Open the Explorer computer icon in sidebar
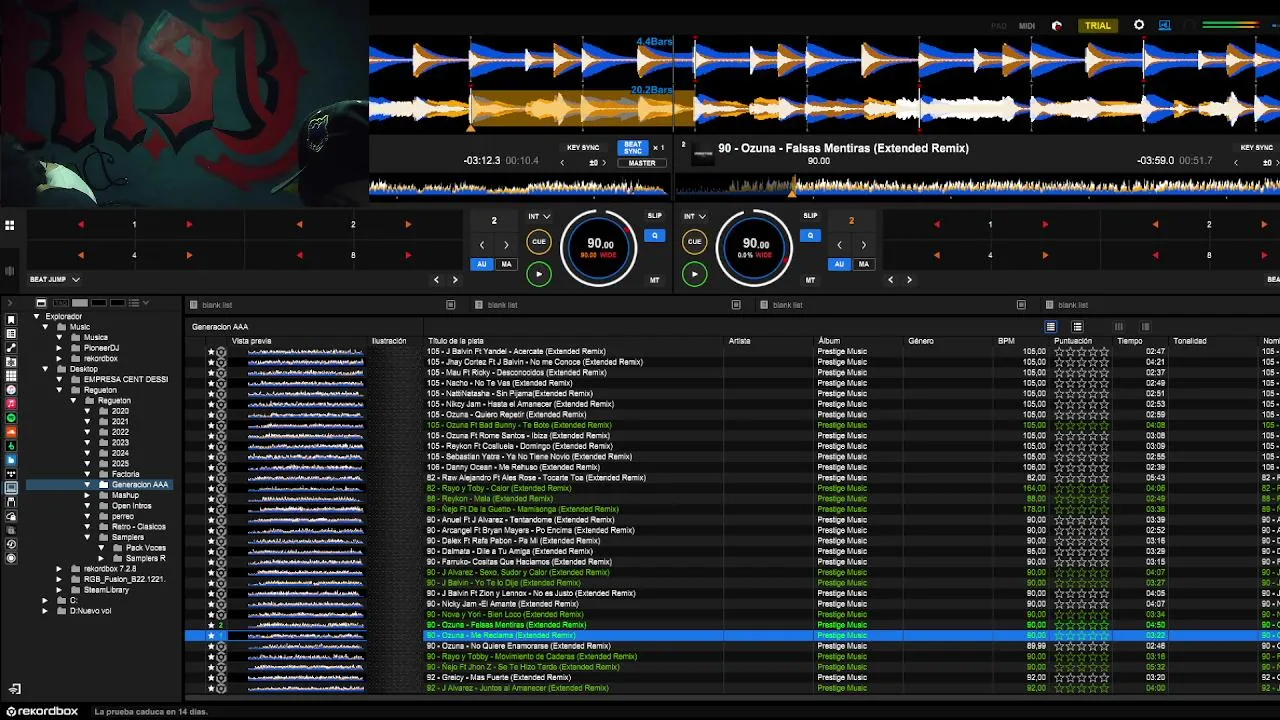1280x720 pixels. (x=11, y=487)
